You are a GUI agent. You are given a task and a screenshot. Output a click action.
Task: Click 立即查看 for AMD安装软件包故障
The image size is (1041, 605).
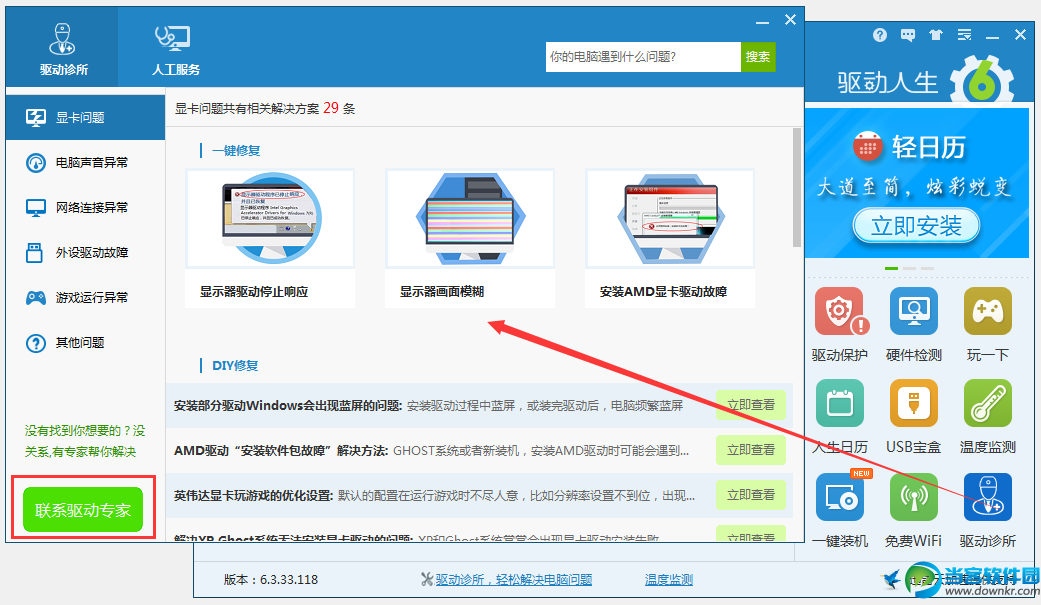[751, 450]
